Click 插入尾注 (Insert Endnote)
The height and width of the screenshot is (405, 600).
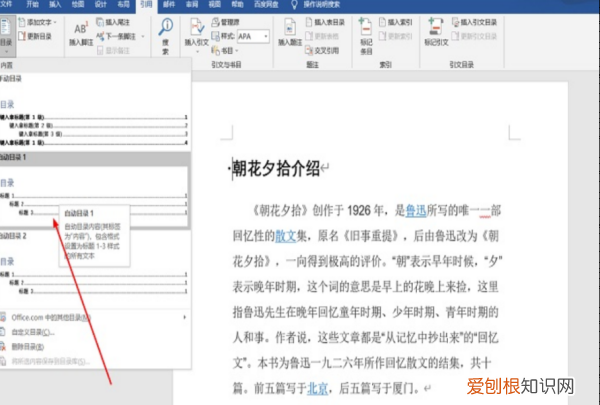pyautogui.click(x=113, y=23)
